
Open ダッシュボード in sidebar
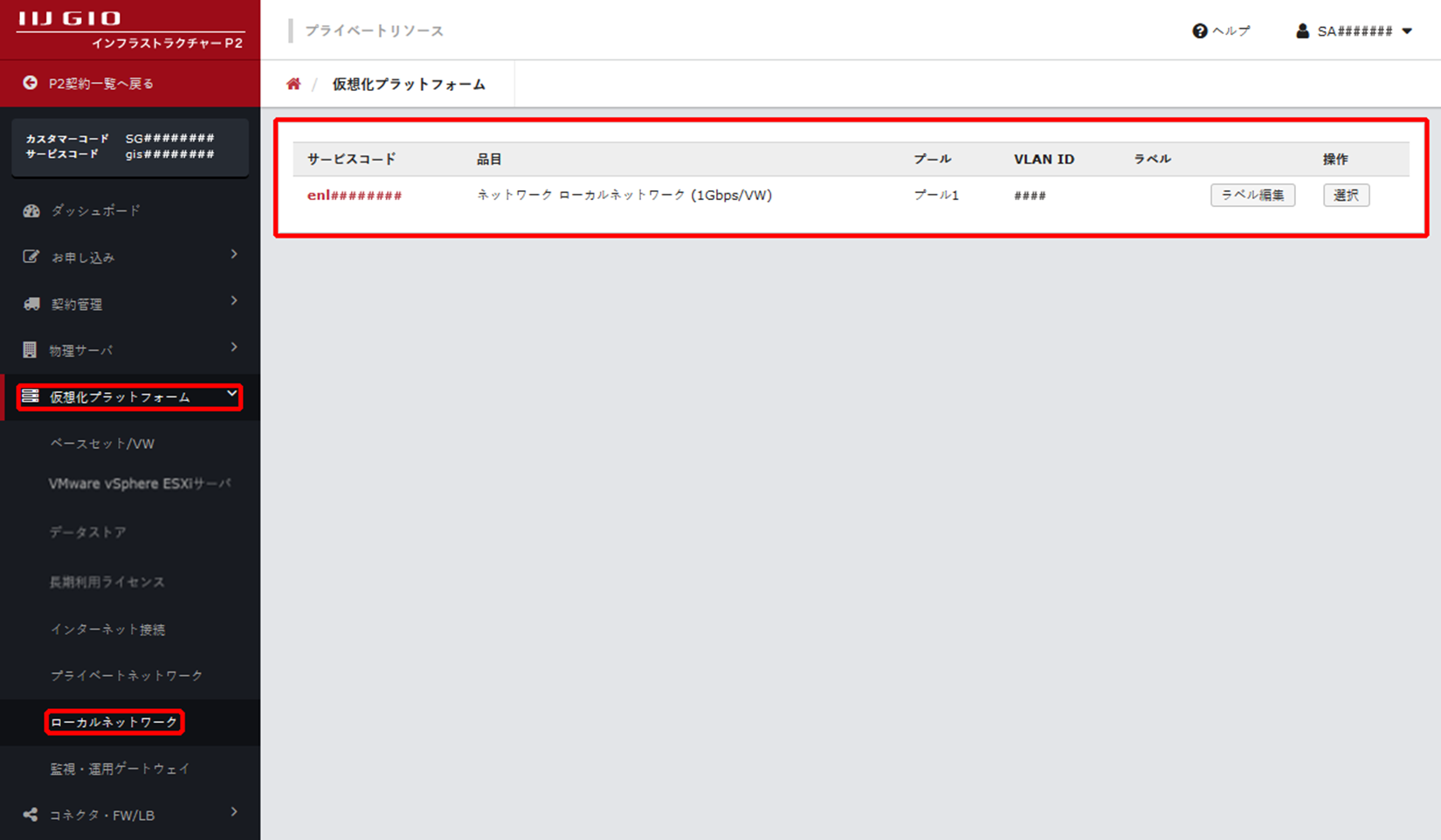tap(95, 210)
